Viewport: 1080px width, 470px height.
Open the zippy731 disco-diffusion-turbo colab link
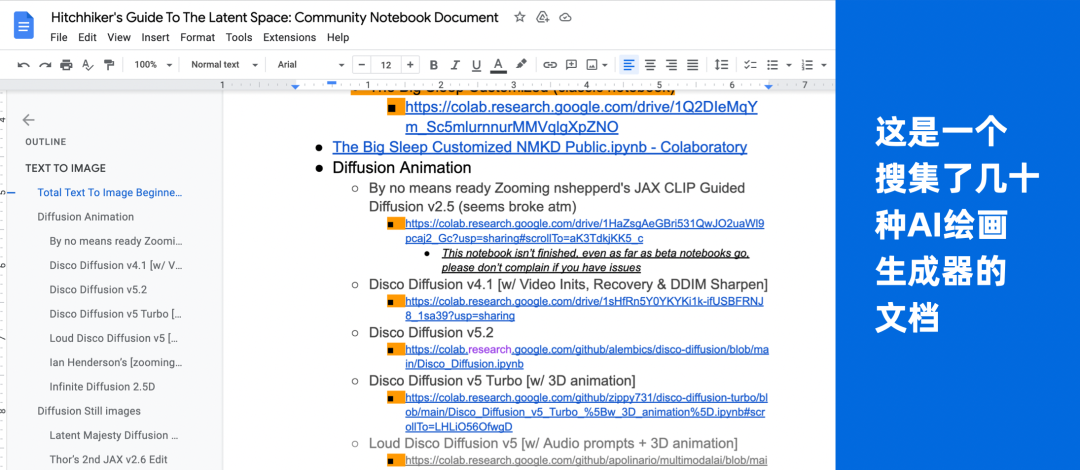point(585,412)
